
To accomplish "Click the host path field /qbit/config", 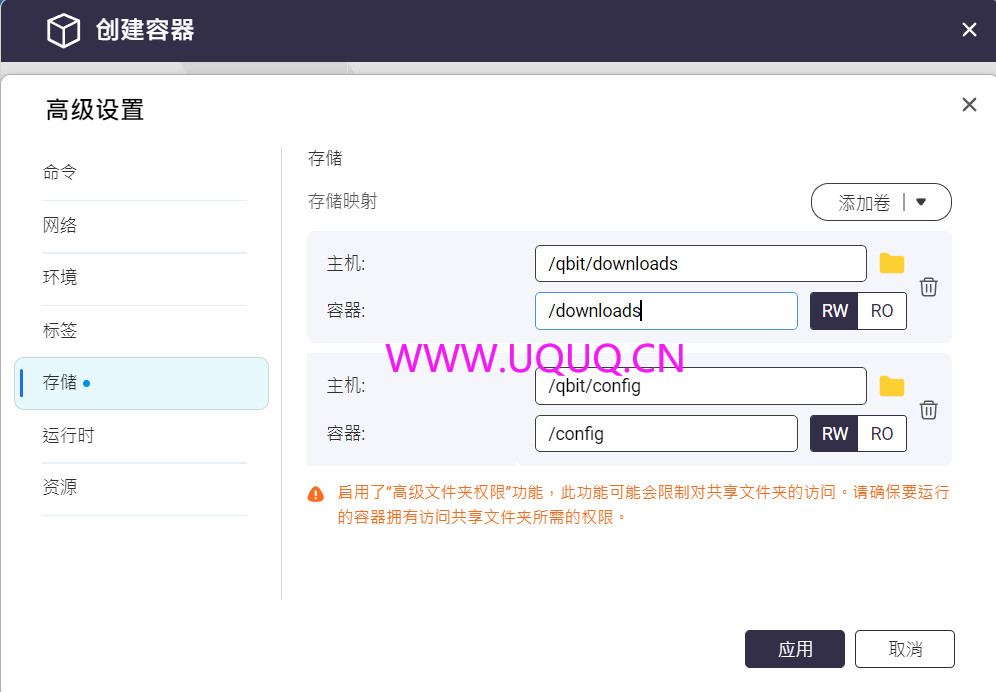I will (x=700, y=386).
